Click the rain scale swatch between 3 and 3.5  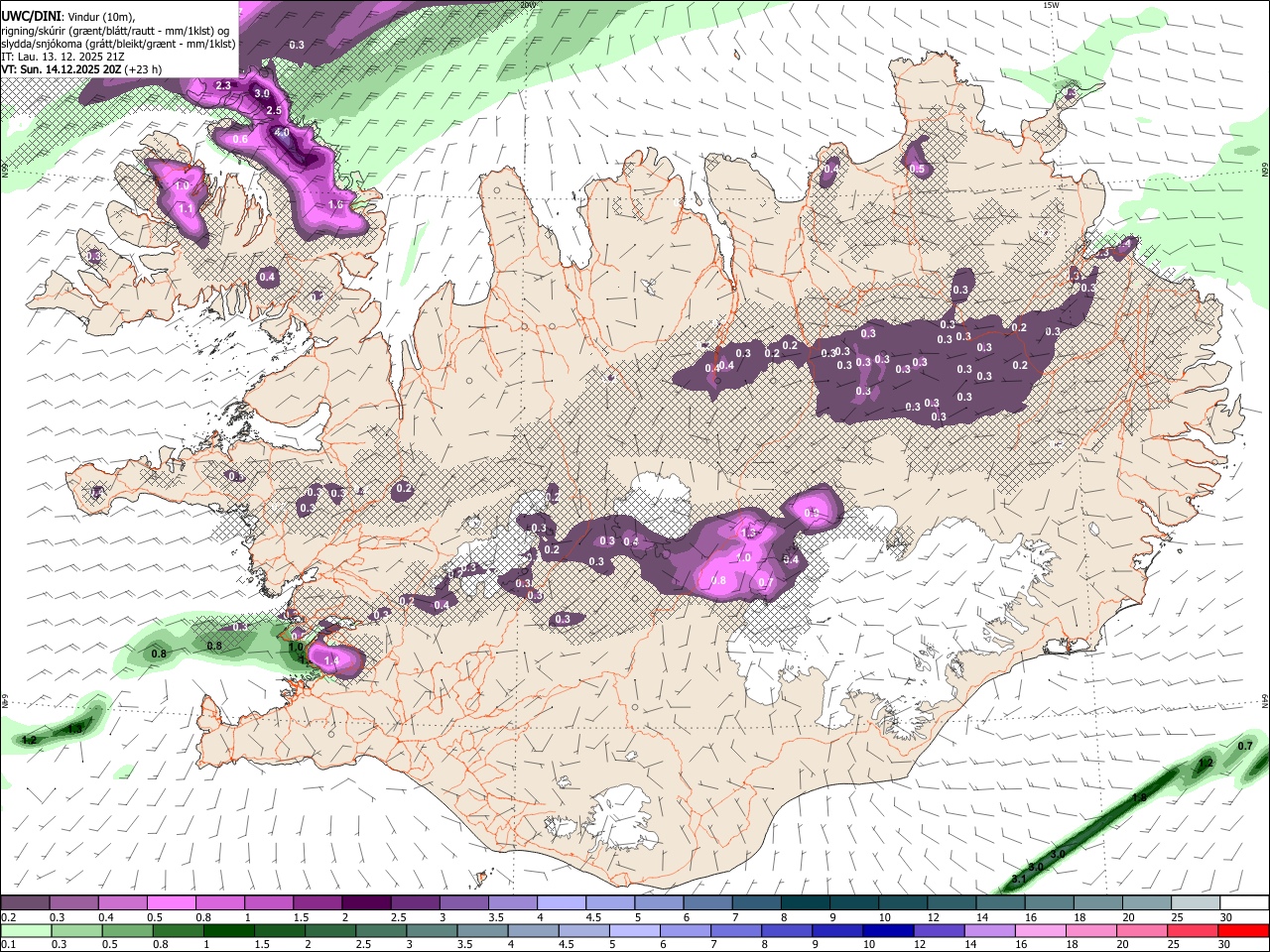tap(432, 930)
